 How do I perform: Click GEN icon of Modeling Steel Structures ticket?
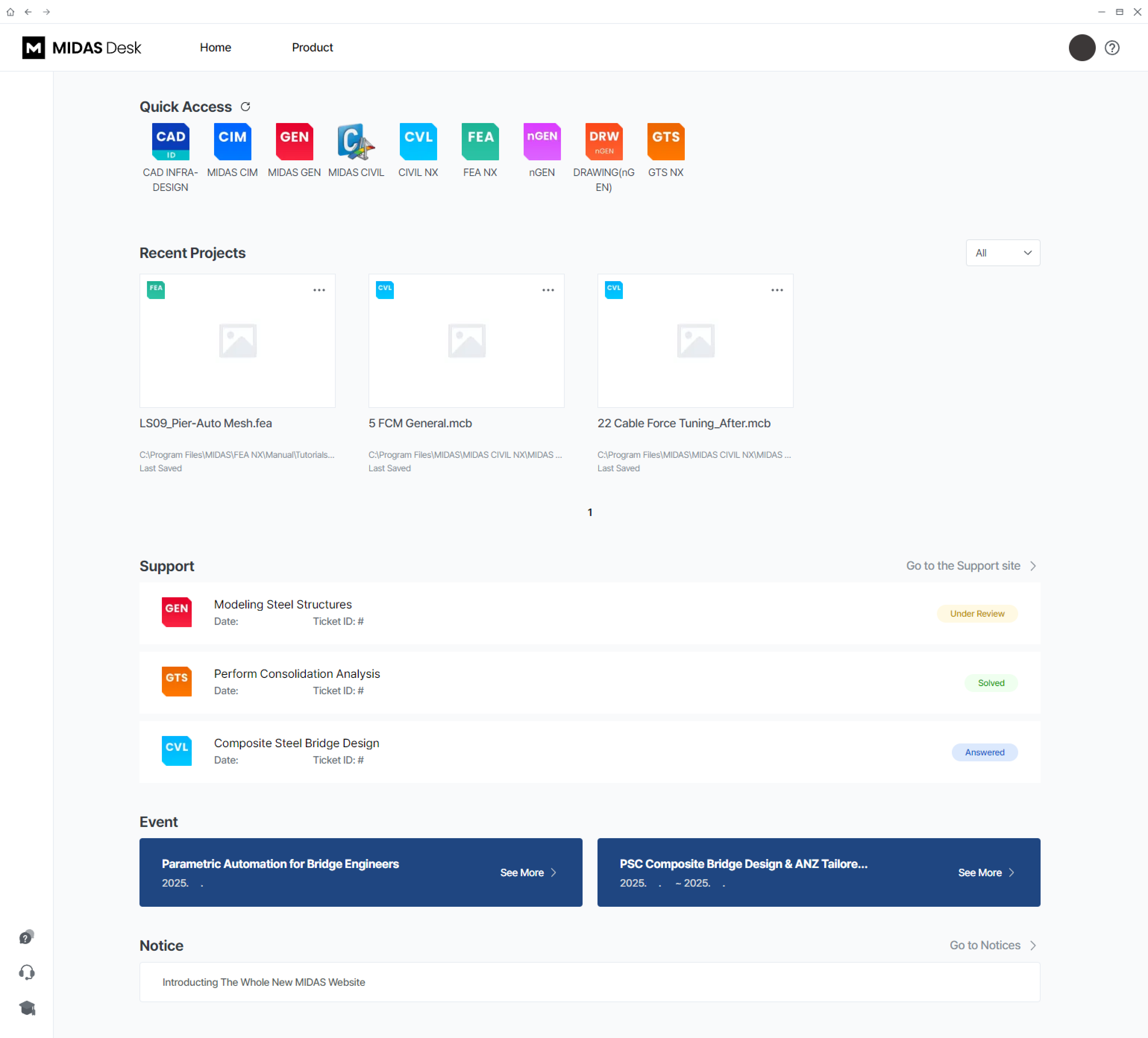click(176, 612)
